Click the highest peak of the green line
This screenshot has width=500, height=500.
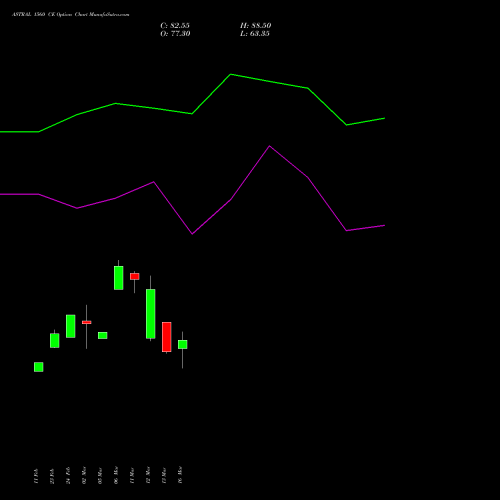[231, 74]
